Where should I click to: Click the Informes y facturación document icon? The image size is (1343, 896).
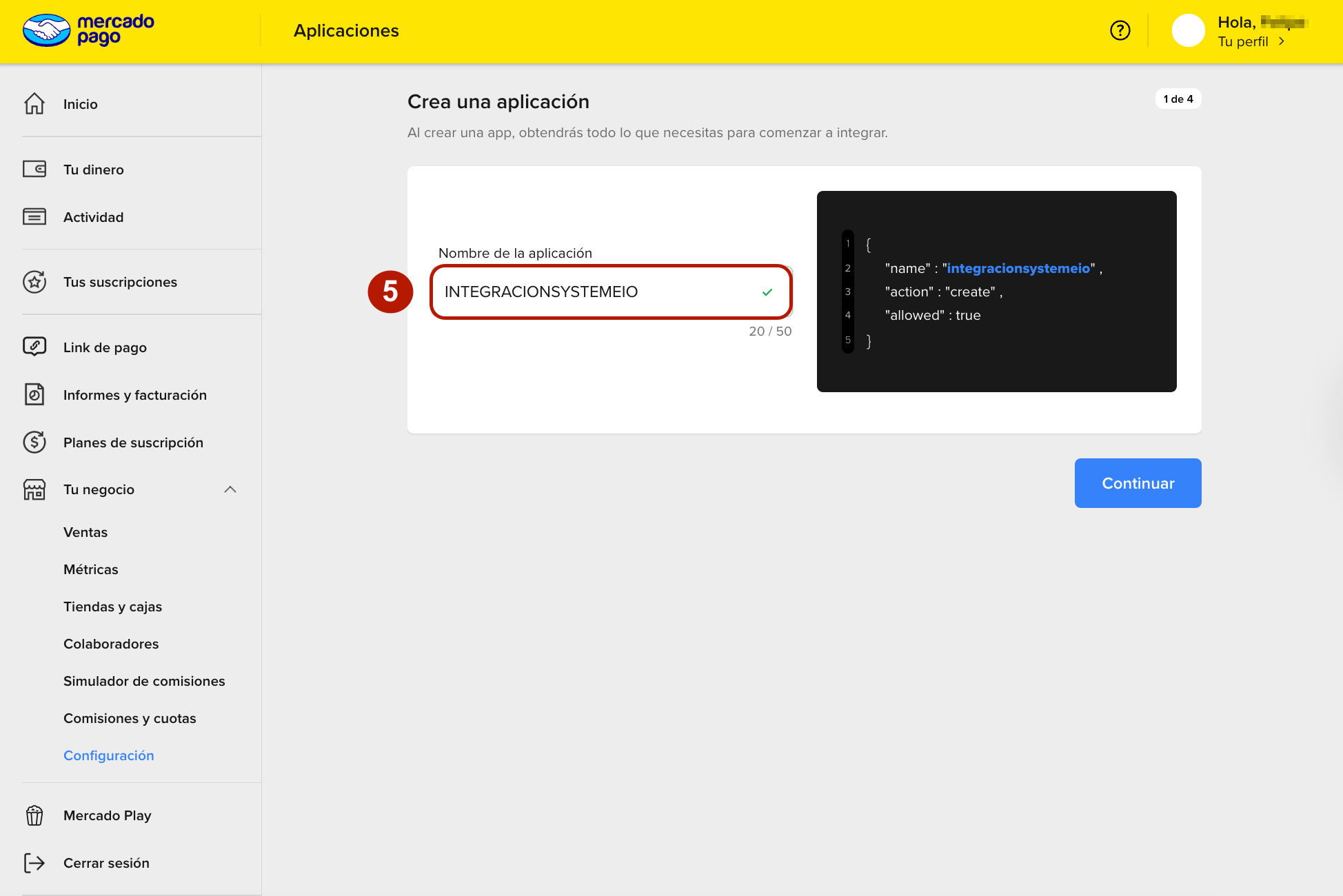[34, 394]
